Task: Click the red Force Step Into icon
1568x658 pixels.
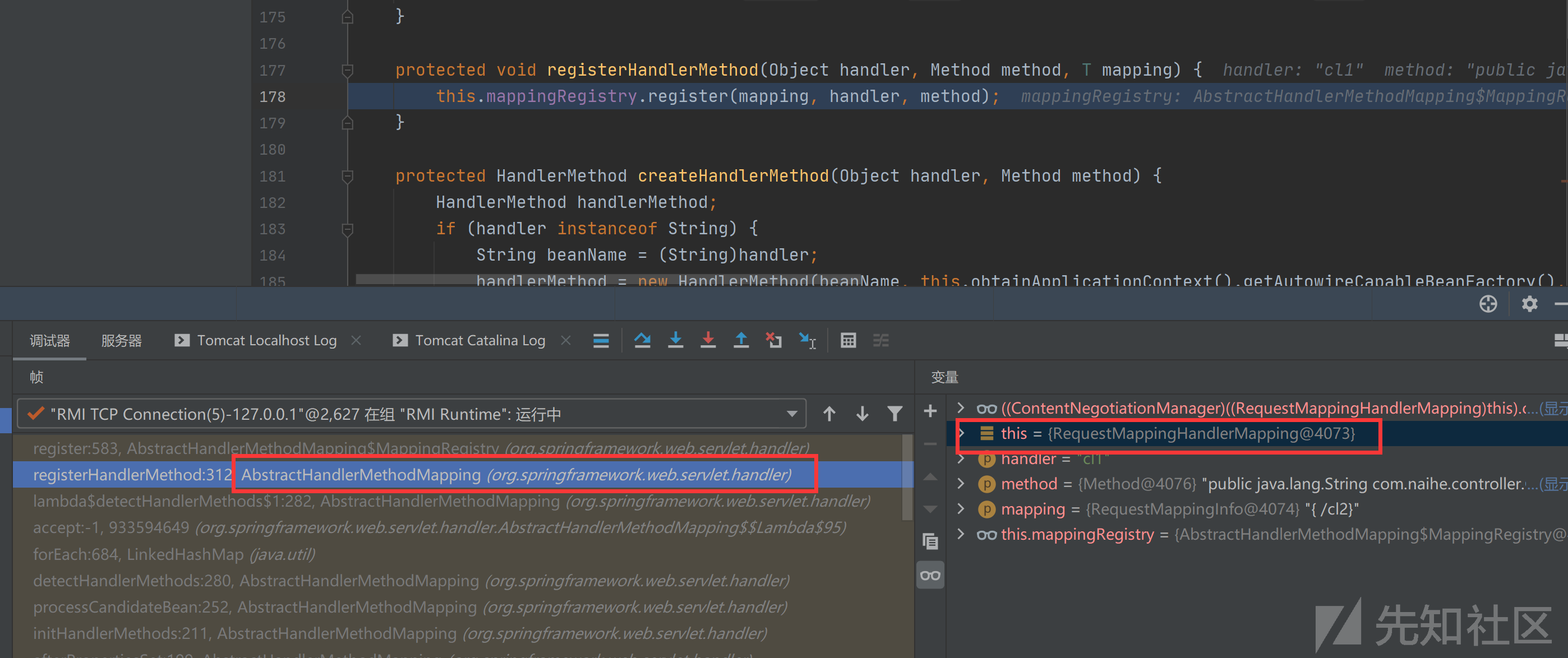Action: pyautogui.click(x=708, y=340)
